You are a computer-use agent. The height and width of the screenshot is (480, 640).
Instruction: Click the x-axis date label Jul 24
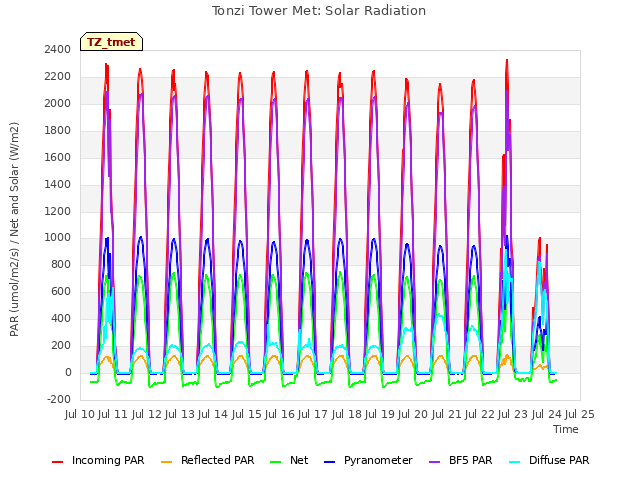click(x=547, y=414)
